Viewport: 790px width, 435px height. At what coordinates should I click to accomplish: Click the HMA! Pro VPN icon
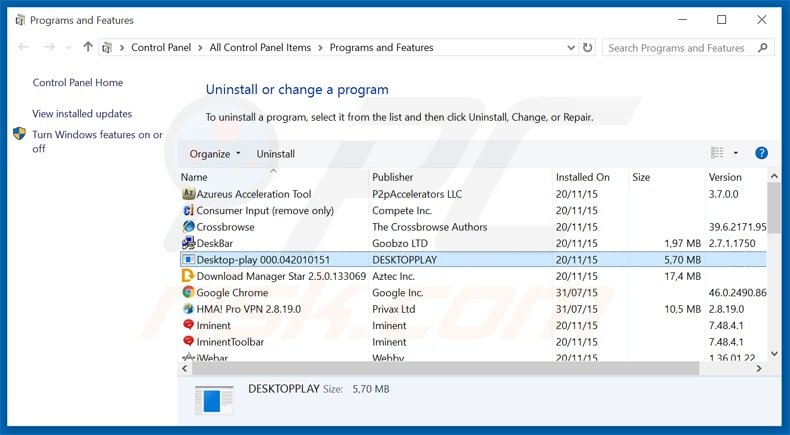(188, 308)
